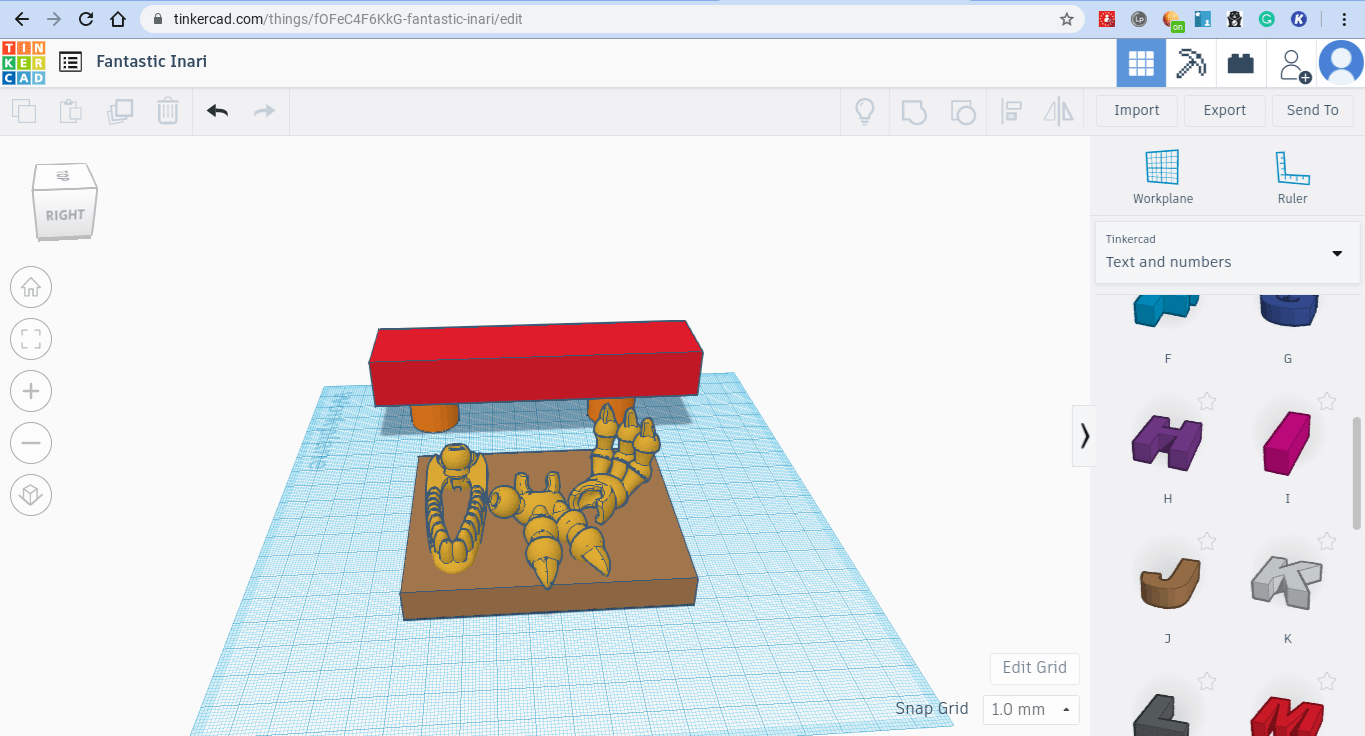Delete the selected shape

pos(167,111)
